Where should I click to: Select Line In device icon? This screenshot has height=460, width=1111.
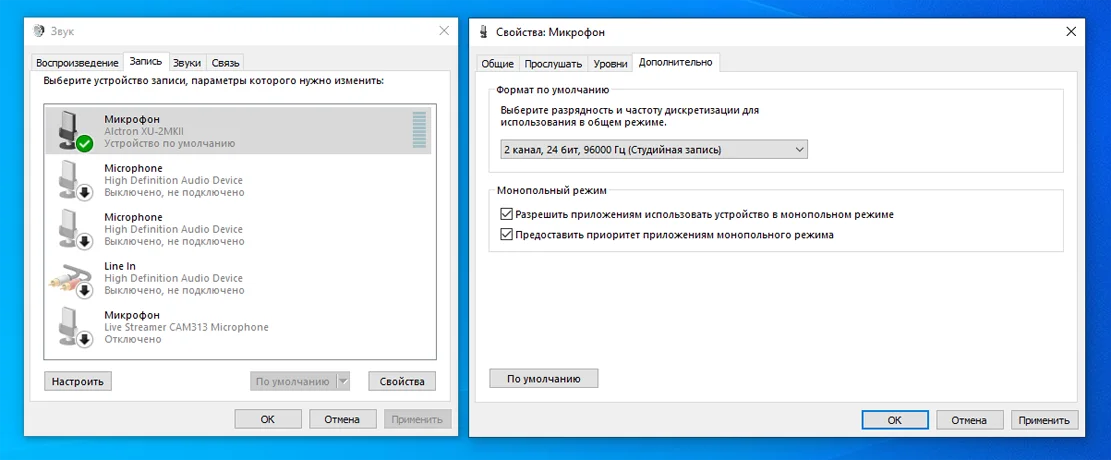(72, 279)
